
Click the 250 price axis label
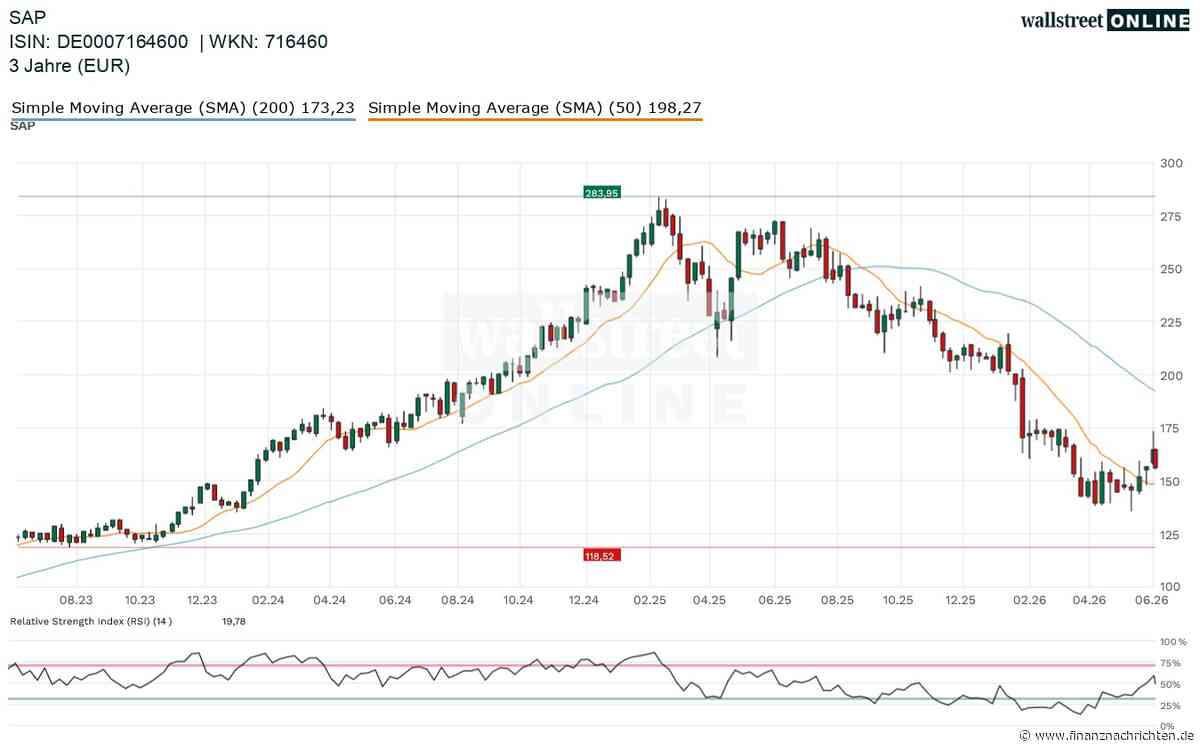click(1173, 270)
